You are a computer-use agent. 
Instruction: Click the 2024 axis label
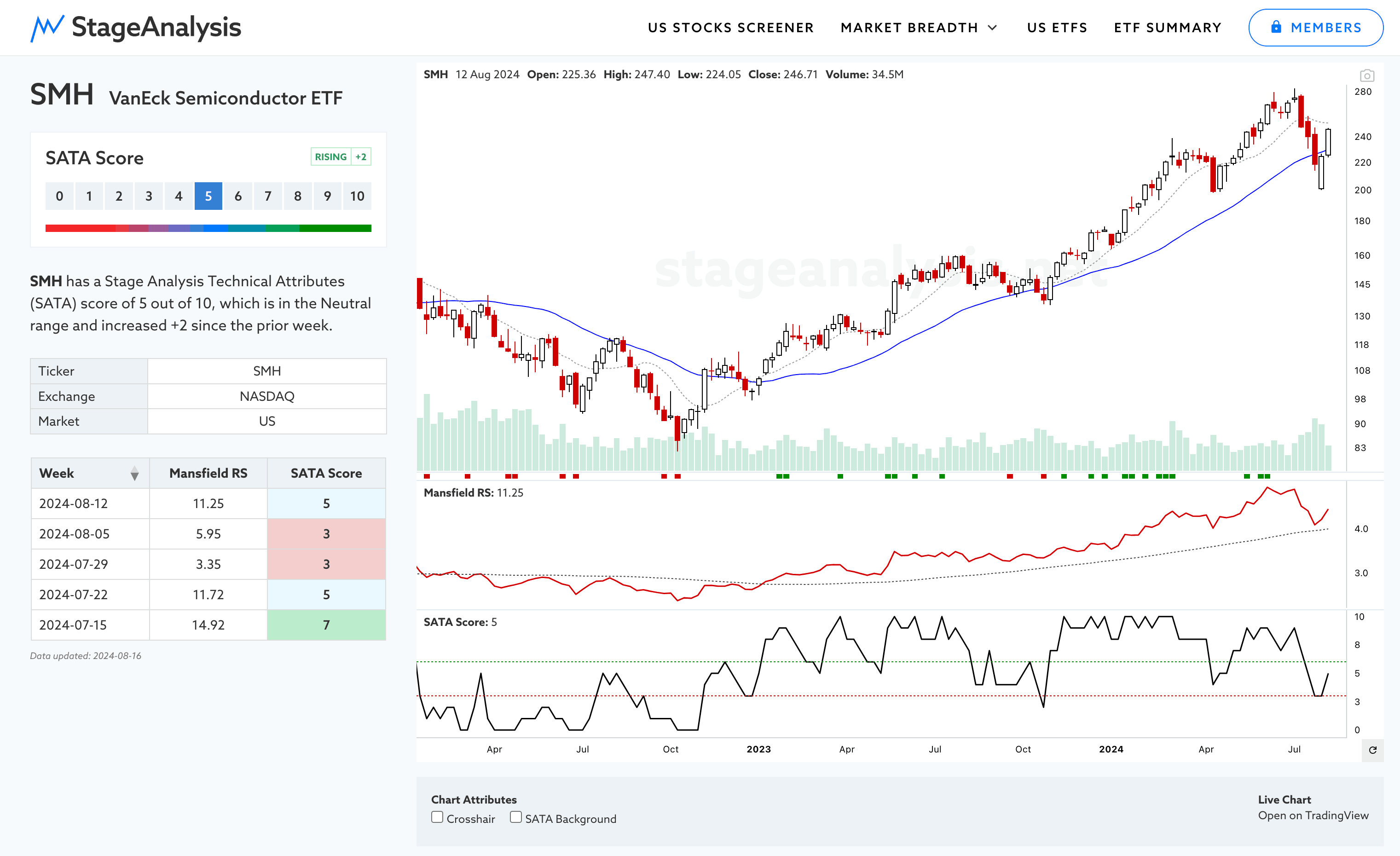1111,749
